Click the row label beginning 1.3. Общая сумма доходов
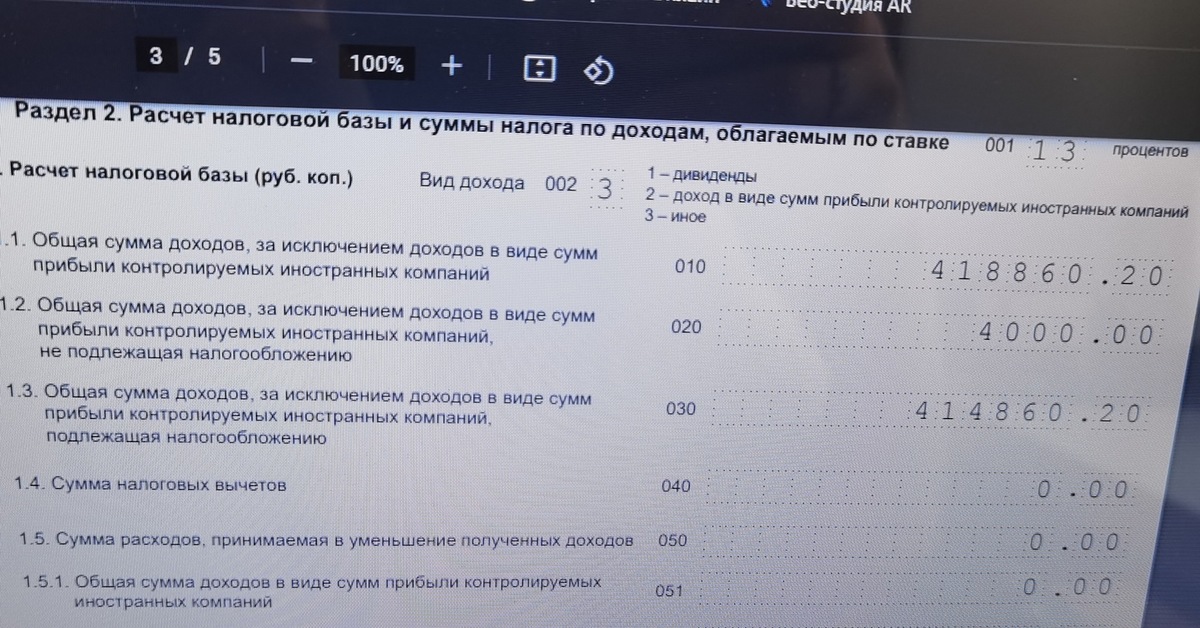 (298, 417)
